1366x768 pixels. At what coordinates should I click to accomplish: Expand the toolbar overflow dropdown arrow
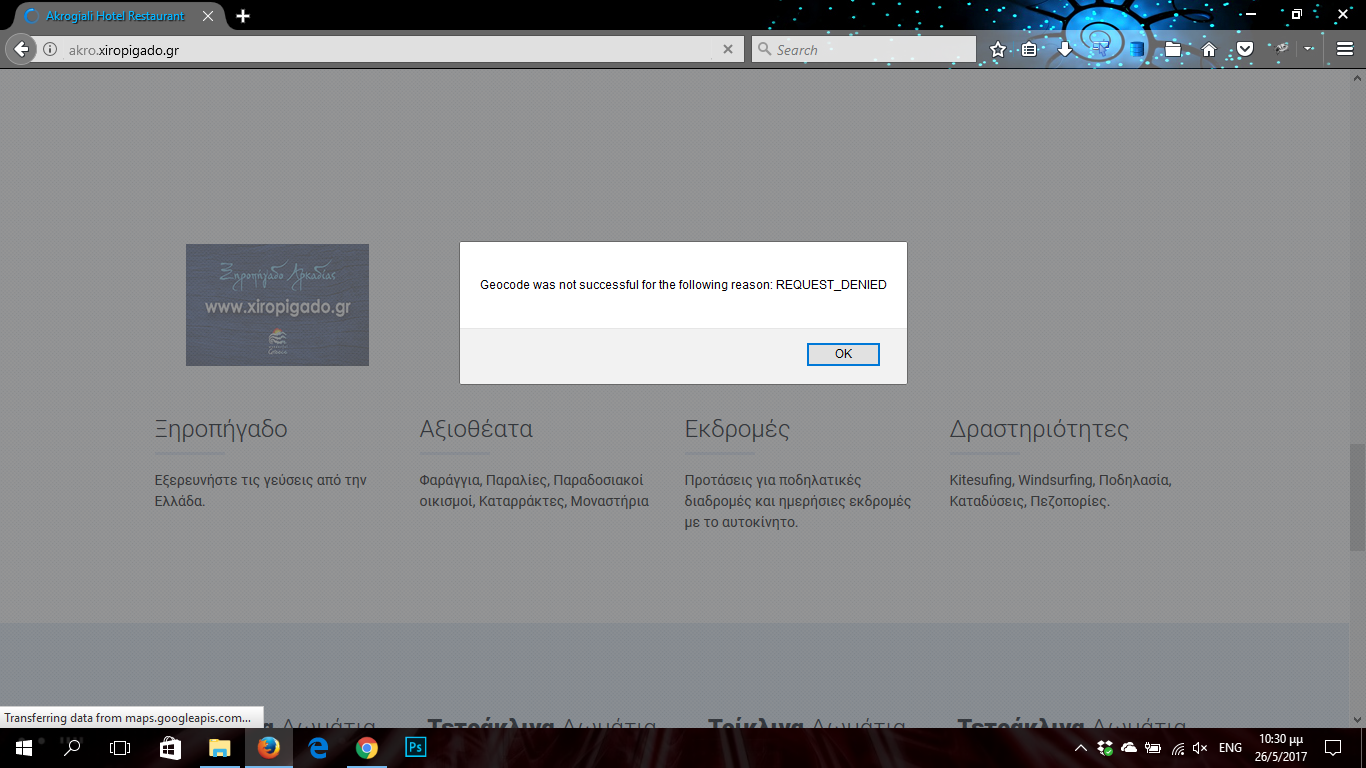coord(1308,49)
